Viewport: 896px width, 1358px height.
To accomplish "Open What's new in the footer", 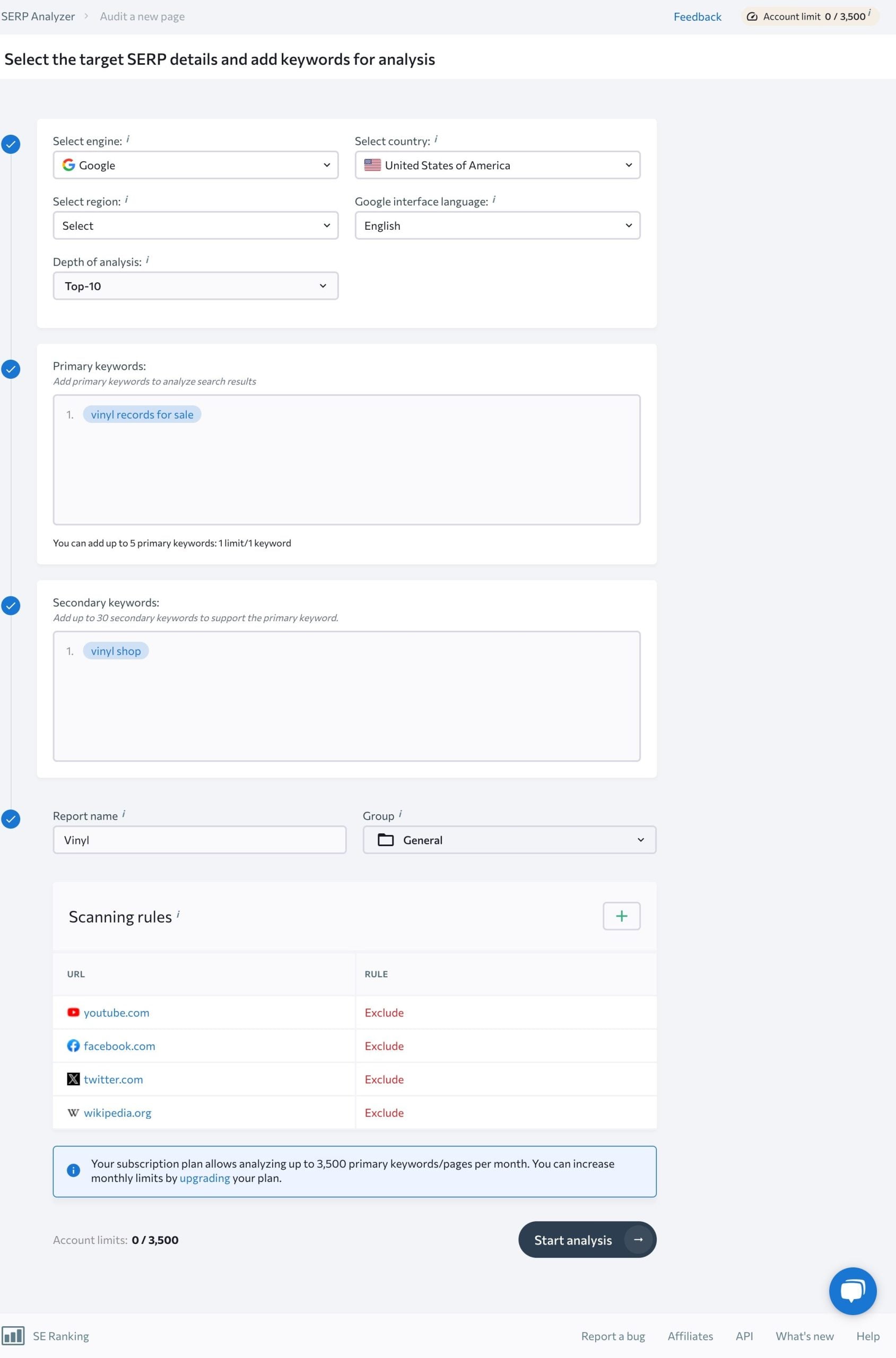I will [x=804, y=1335].
